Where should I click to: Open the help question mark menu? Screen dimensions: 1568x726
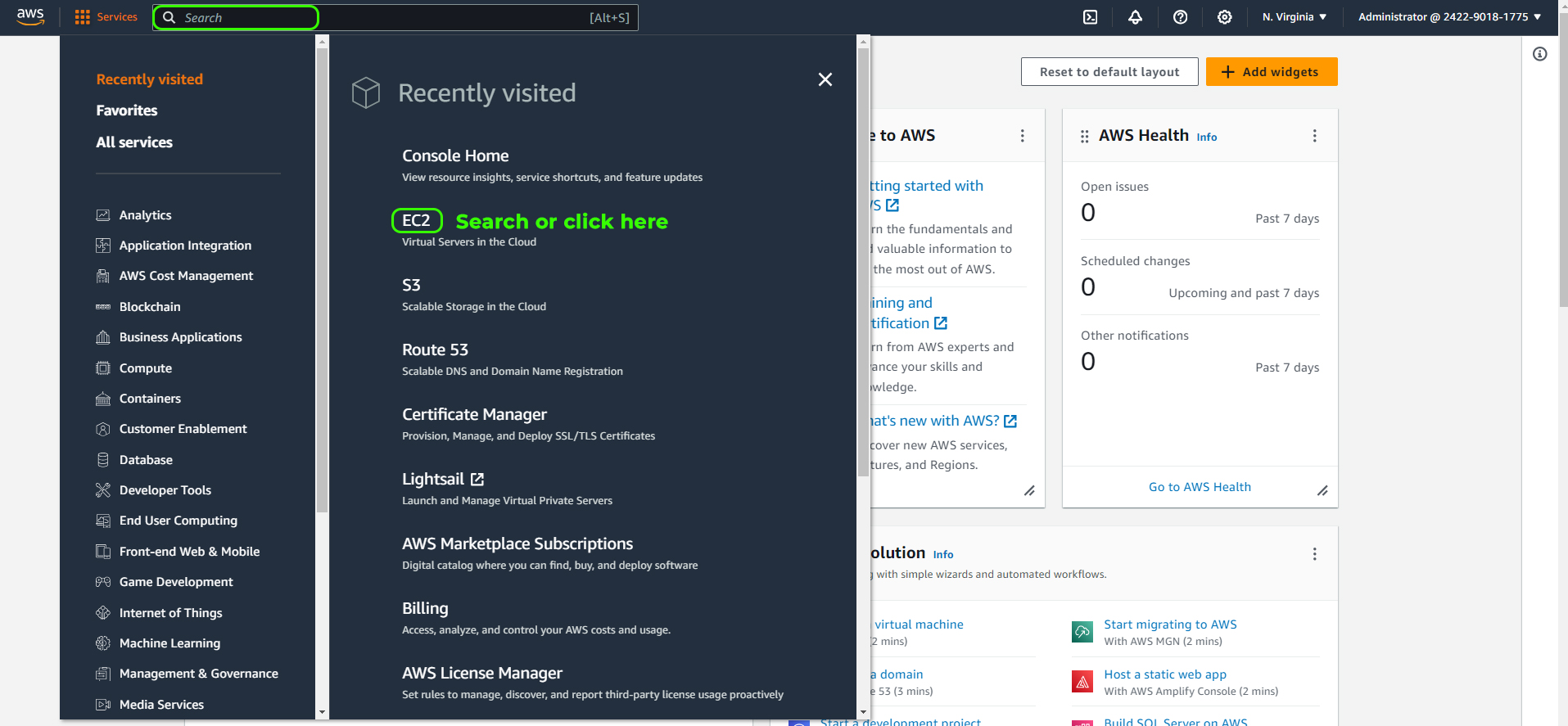1180,17
